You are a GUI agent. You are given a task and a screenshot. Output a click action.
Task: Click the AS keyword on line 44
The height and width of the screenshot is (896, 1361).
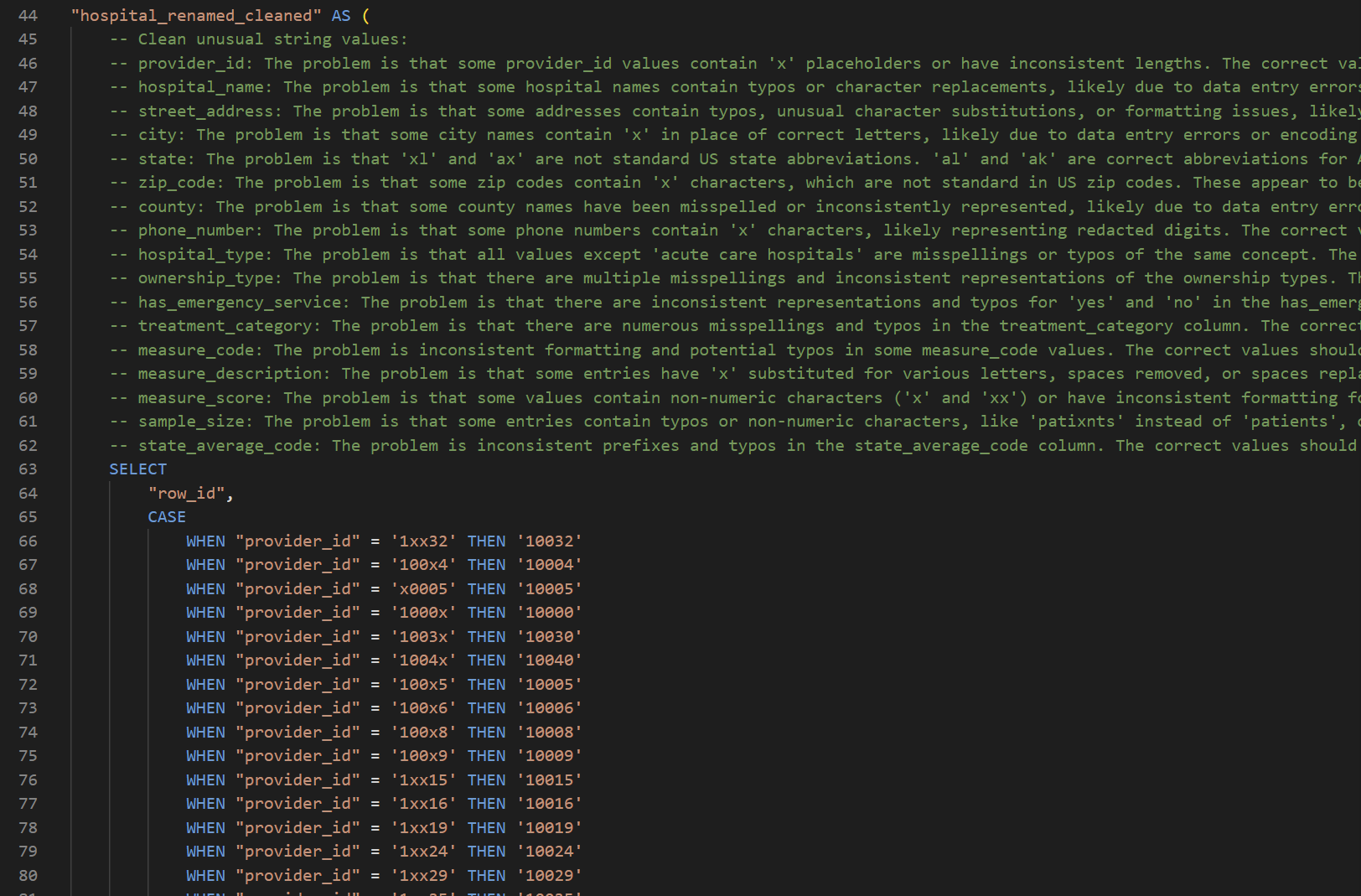pos(341,15)
